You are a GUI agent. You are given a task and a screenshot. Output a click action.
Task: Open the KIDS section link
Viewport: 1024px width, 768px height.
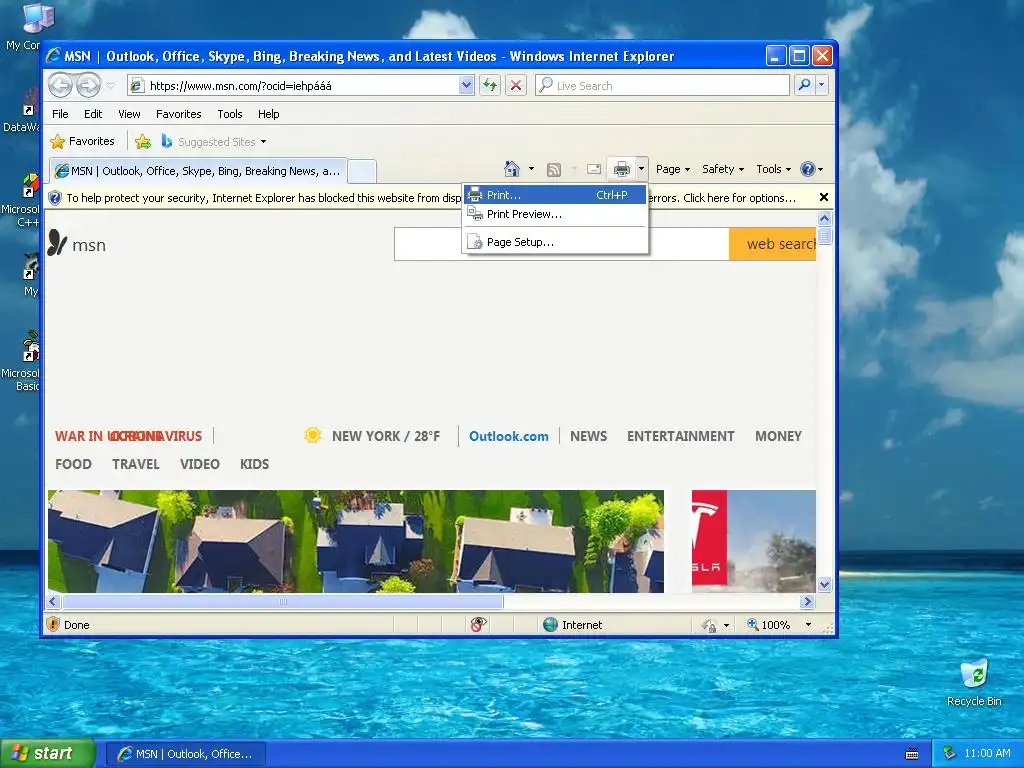[x=254, y=464]
